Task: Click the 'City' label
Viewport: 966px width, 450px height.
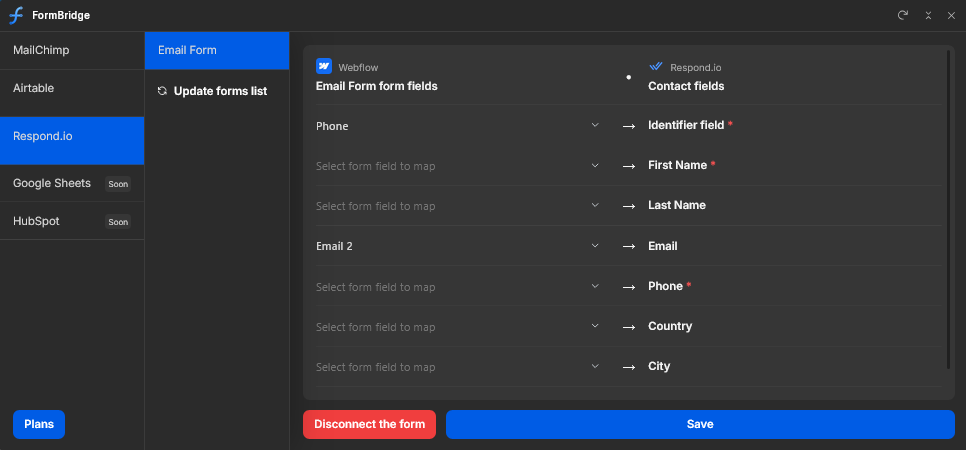Action: click(659, 366)
